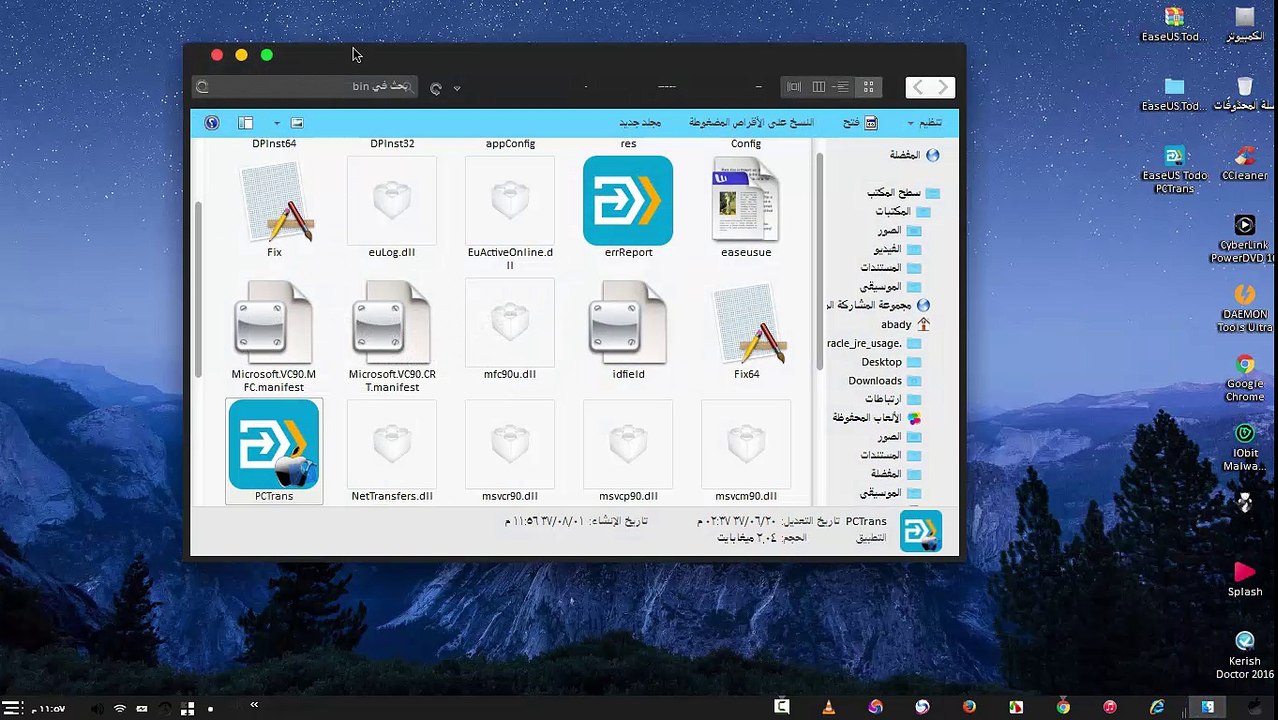Go forward with the right arrow

coord(942,88)
